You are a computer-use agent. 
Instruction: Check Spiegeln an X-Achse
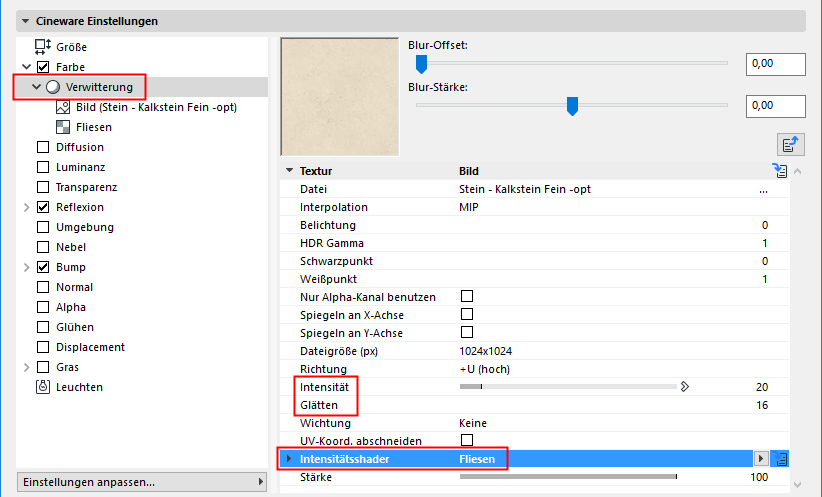[467, 314]
